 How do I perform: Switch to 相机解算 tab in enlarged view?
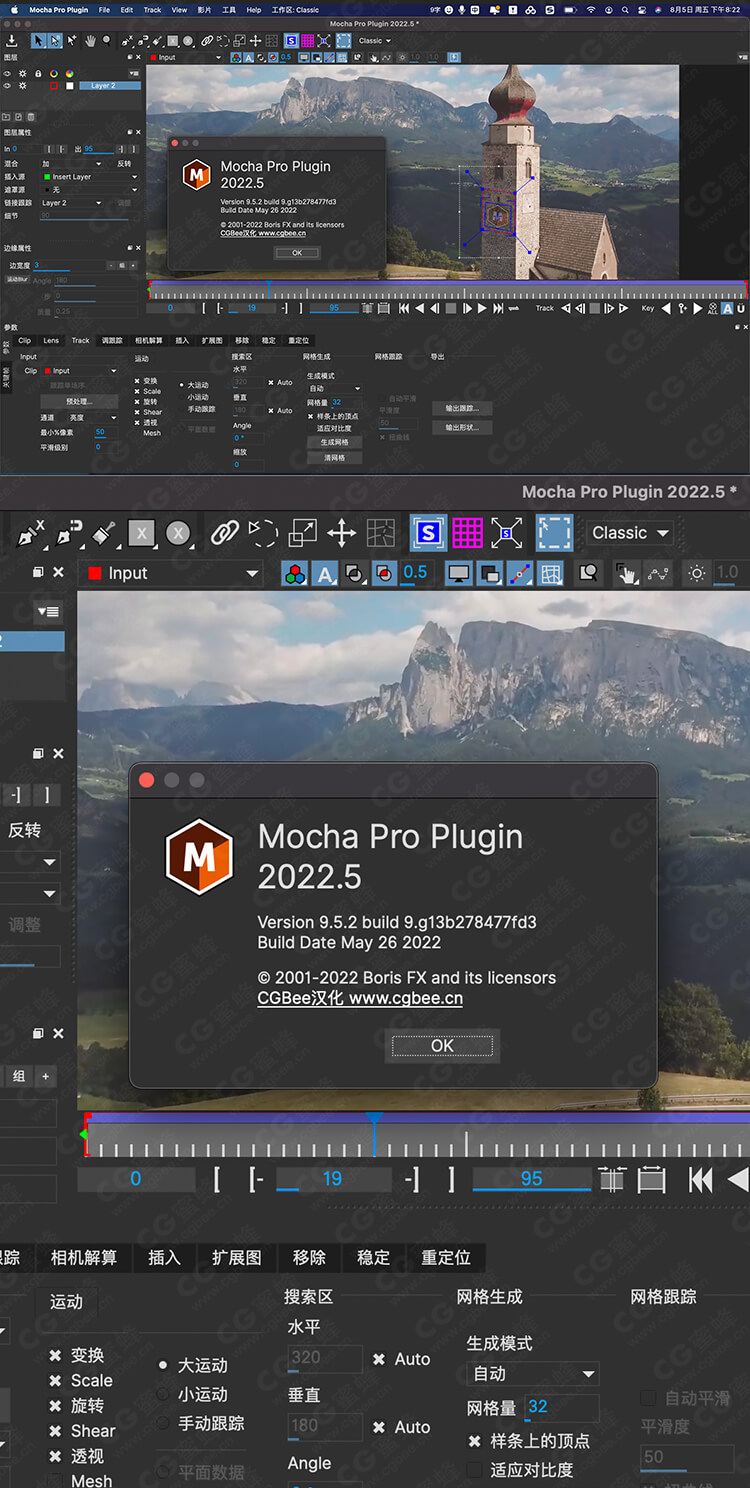click(x=84, y=1257)
